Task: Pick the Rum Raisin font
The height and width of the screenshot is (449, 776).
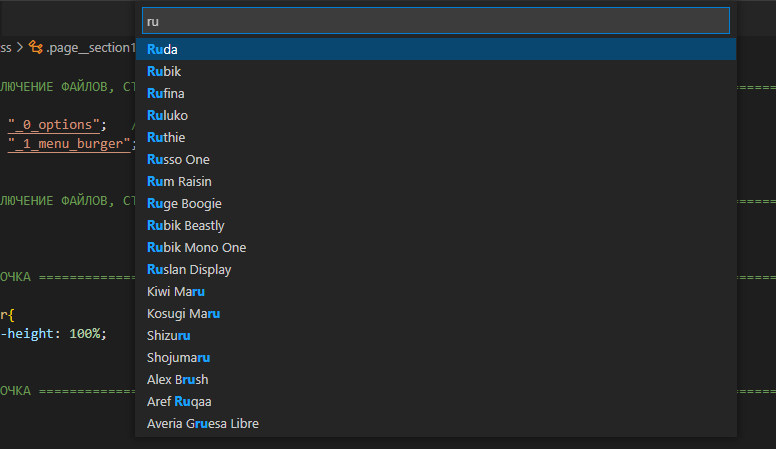Action: [x=436, y=182]
